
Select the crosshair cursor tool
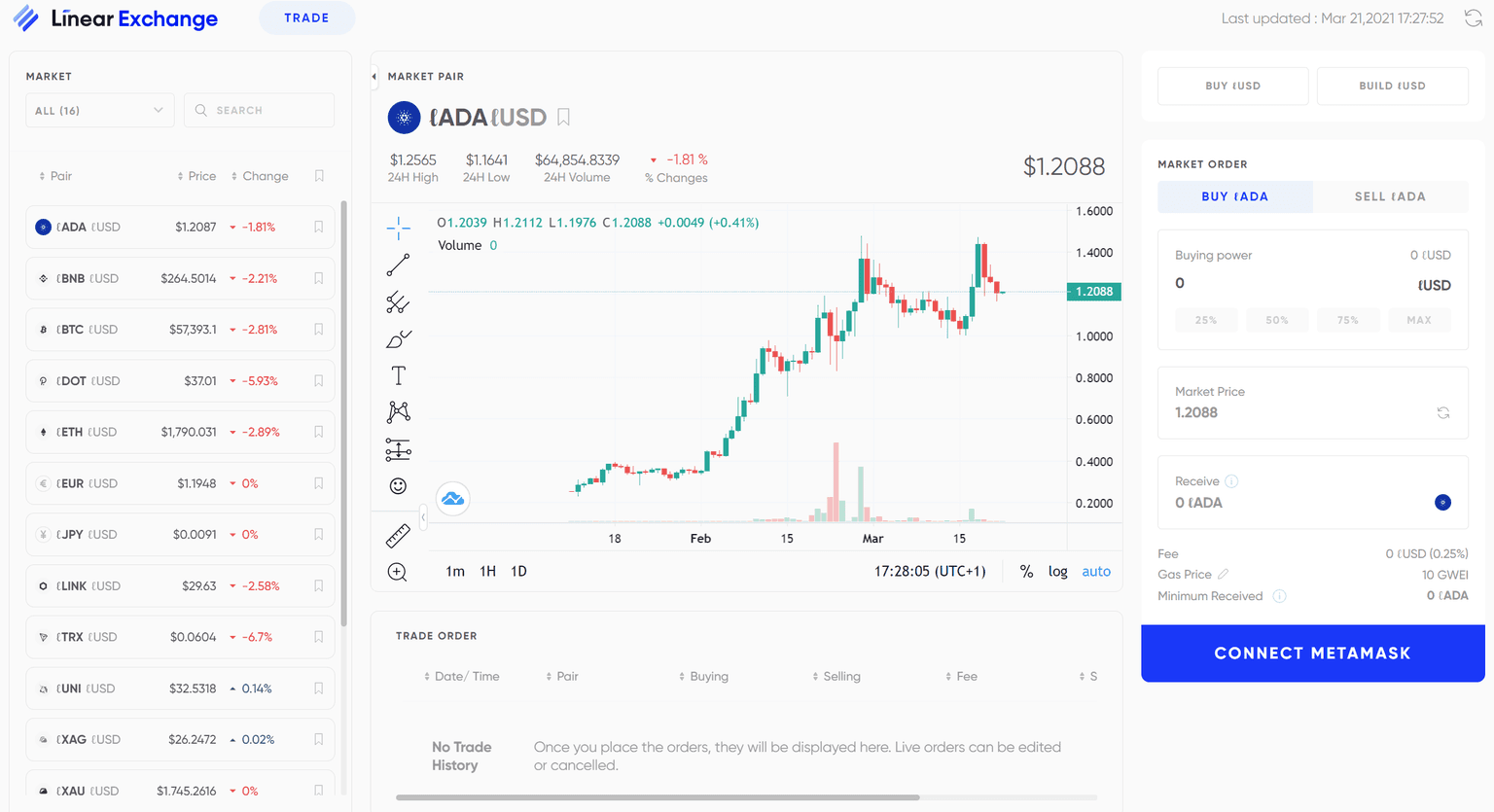coord(398,229)
